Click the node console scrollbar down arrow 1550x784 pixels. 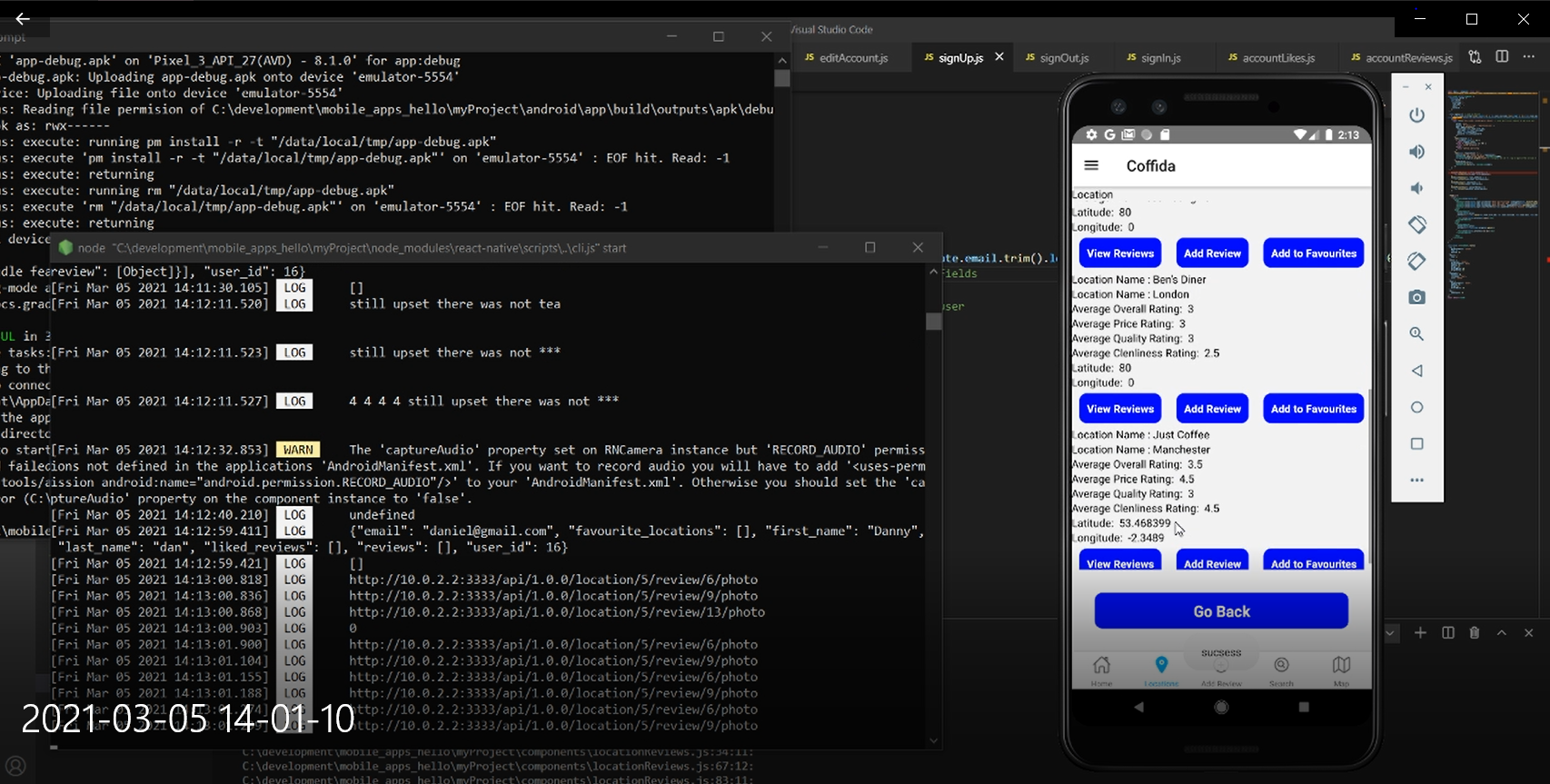[x=933, y=740]
